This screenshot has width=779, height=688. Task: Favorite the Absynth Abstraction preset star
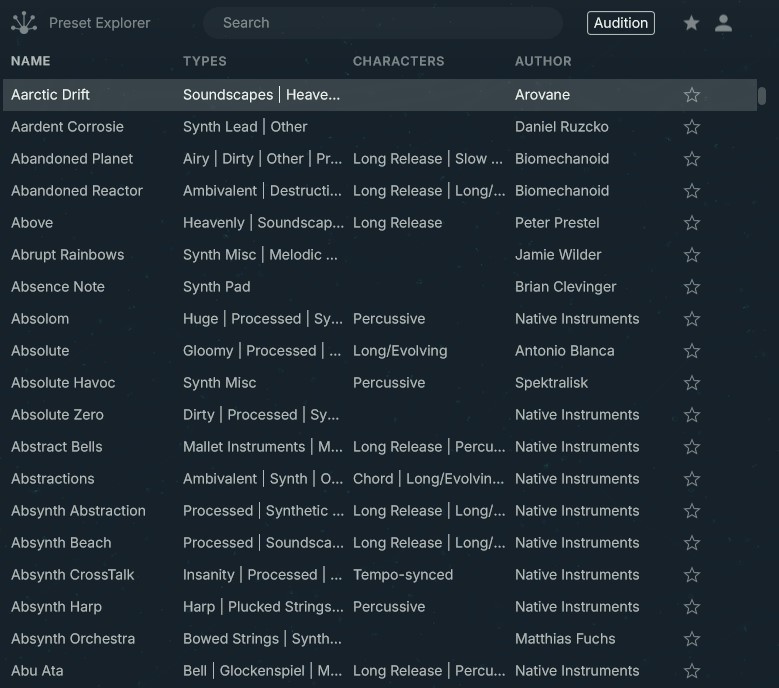click(x=692, y=511)
